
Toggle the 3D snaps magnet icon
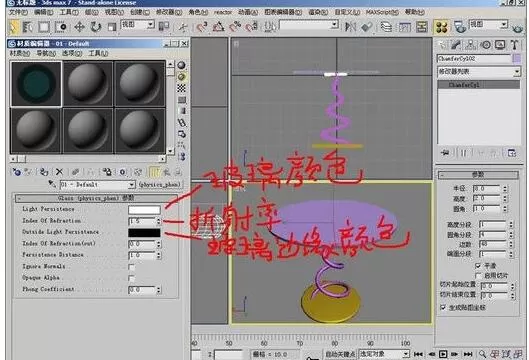(x=201, y=27)
